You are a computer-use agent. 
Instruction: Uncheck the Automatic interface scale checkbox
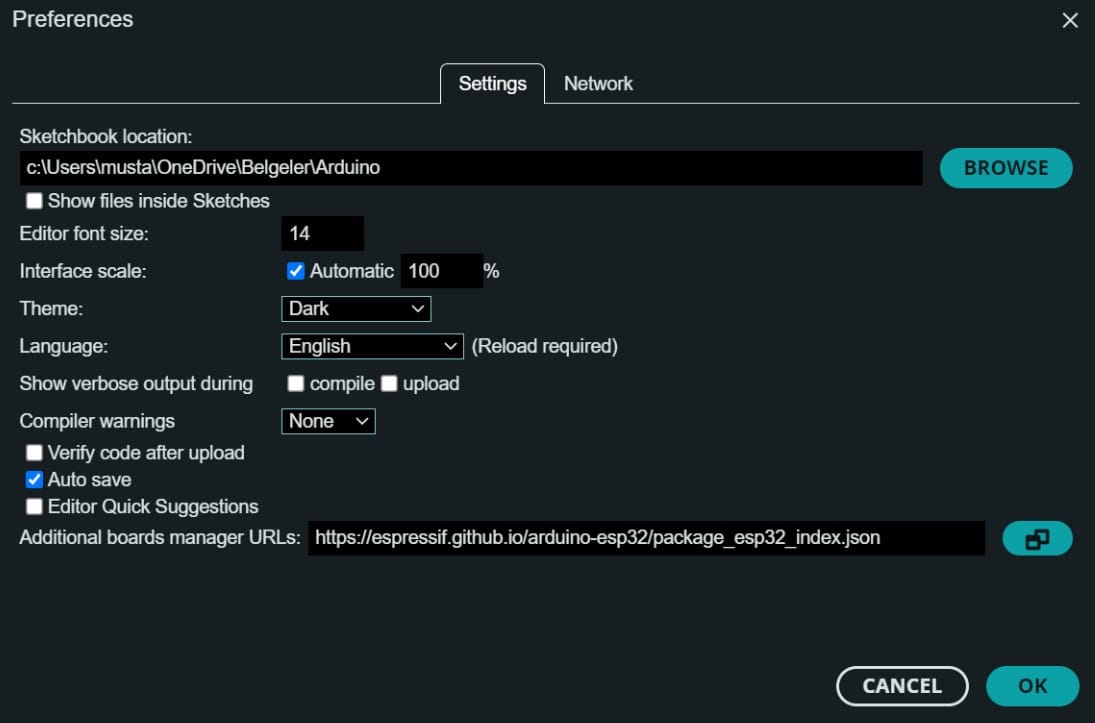[x=296, y=271]
